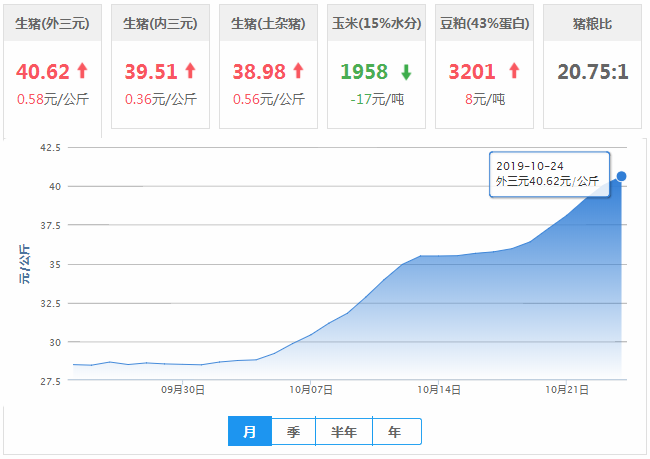Click the blue data point for 2019-10-24
The height and width of the screenshot is (459, 650).
tap(621, 176)
